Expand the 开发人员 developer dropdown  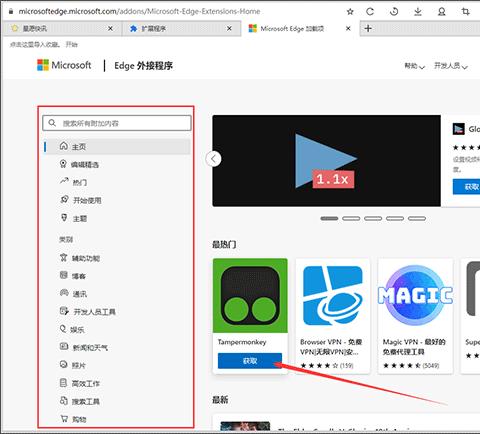point(451,66)
